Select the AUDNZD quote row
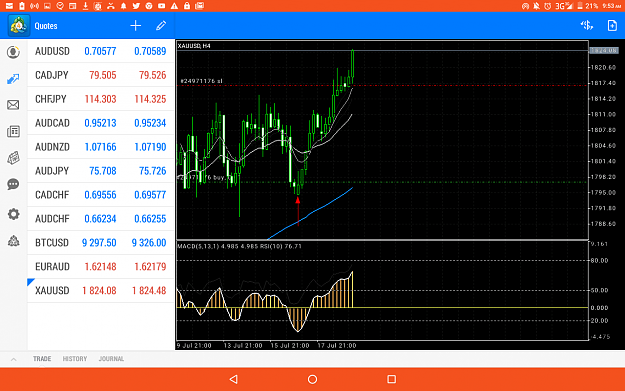Viewport: 625px width, 391px height. pos(101,147)
